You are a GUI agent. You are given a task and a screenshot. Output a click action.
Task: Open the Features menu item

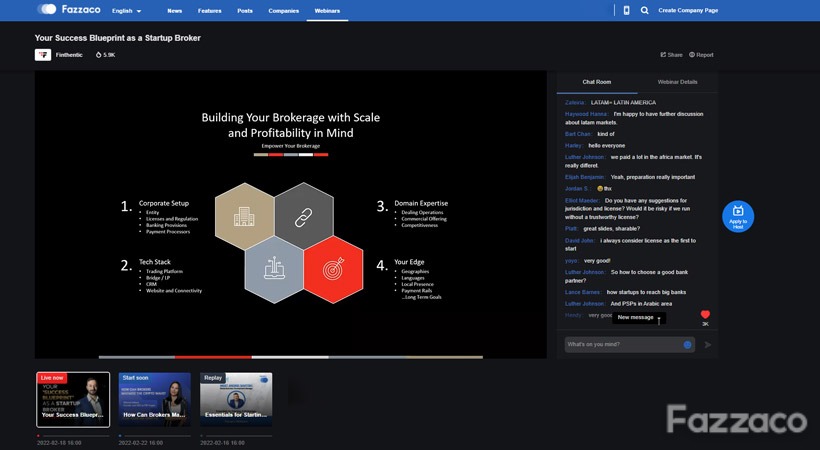pyautogui.click(x=210, y=11)
